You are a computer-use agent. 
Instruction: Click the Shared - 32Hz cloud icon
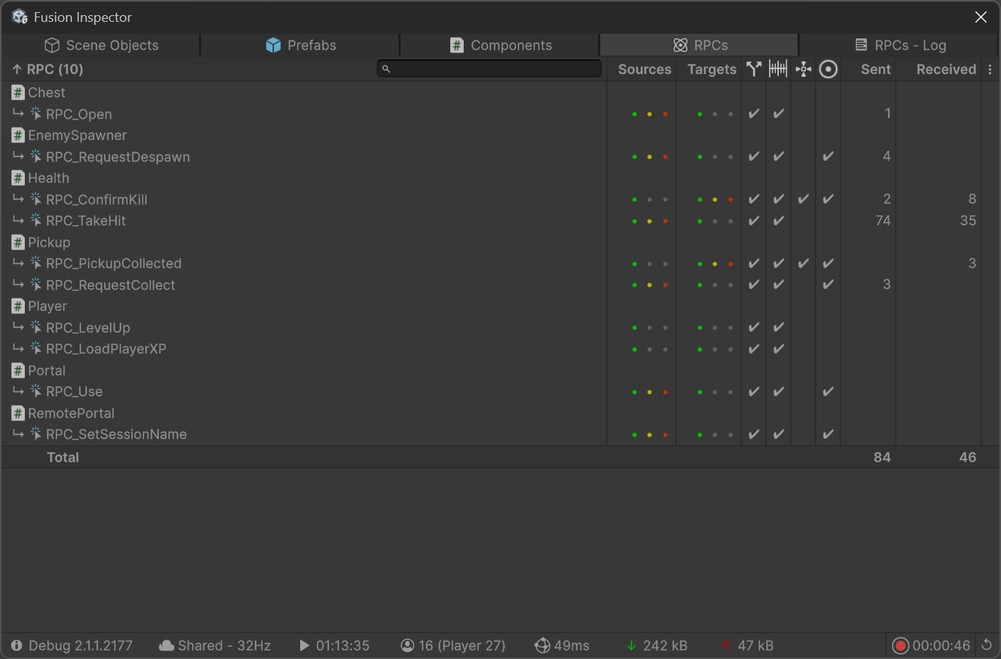[167, 646]
